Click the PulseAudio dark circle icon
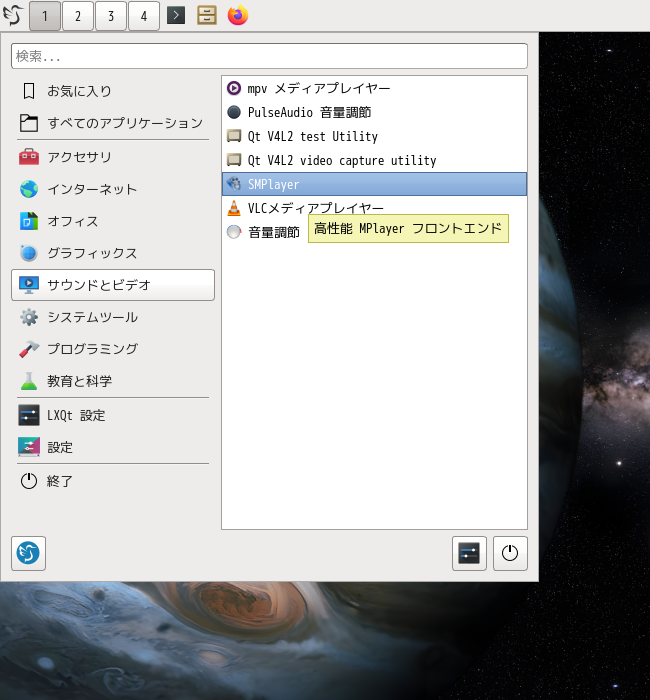The image size is (650, 700). (234, 112)
